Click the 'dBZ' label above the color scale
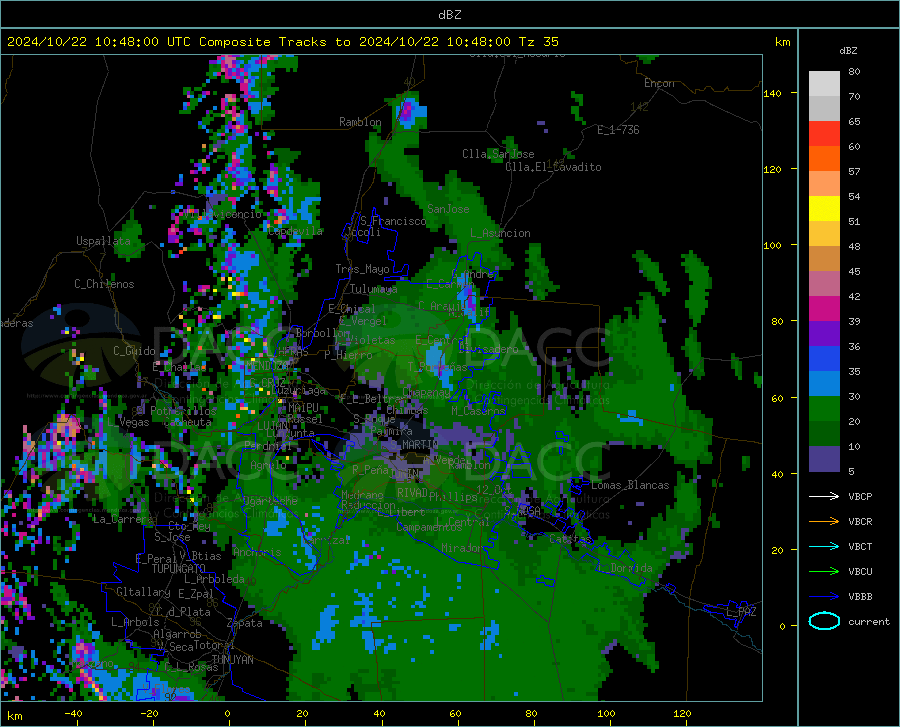This screenshot has height=727, width=900. click(x=848, y=50)
